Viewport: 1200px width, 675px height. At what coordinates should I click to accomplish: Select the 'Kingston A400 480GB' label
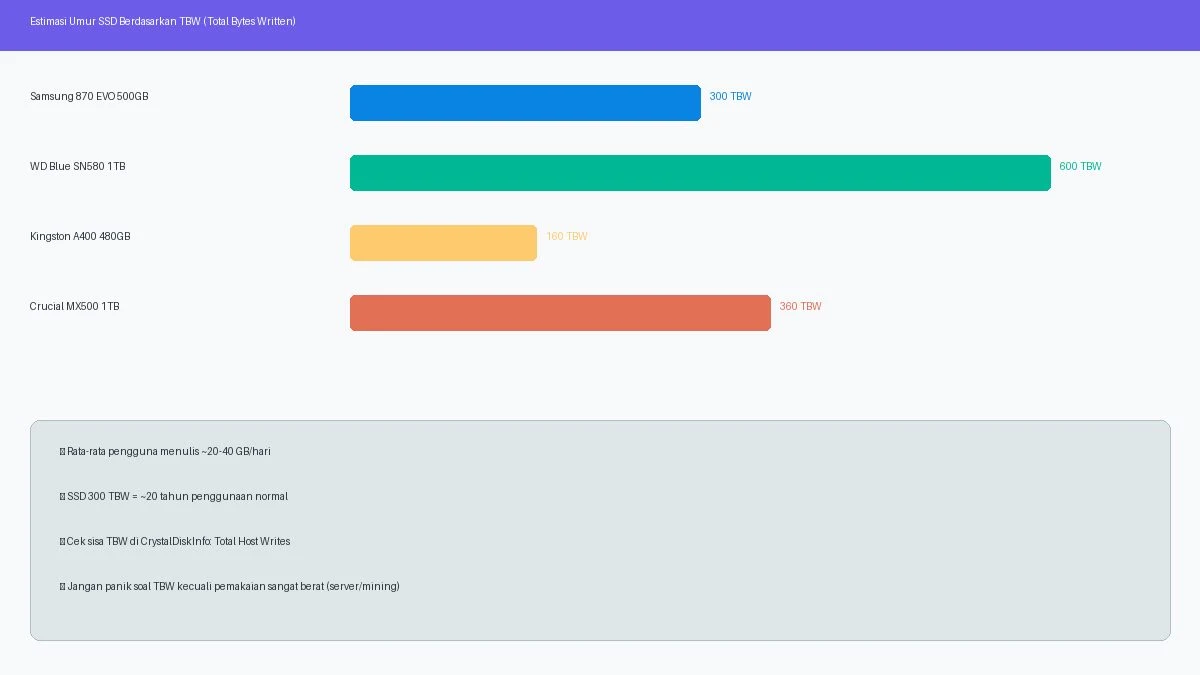[80, 237]
